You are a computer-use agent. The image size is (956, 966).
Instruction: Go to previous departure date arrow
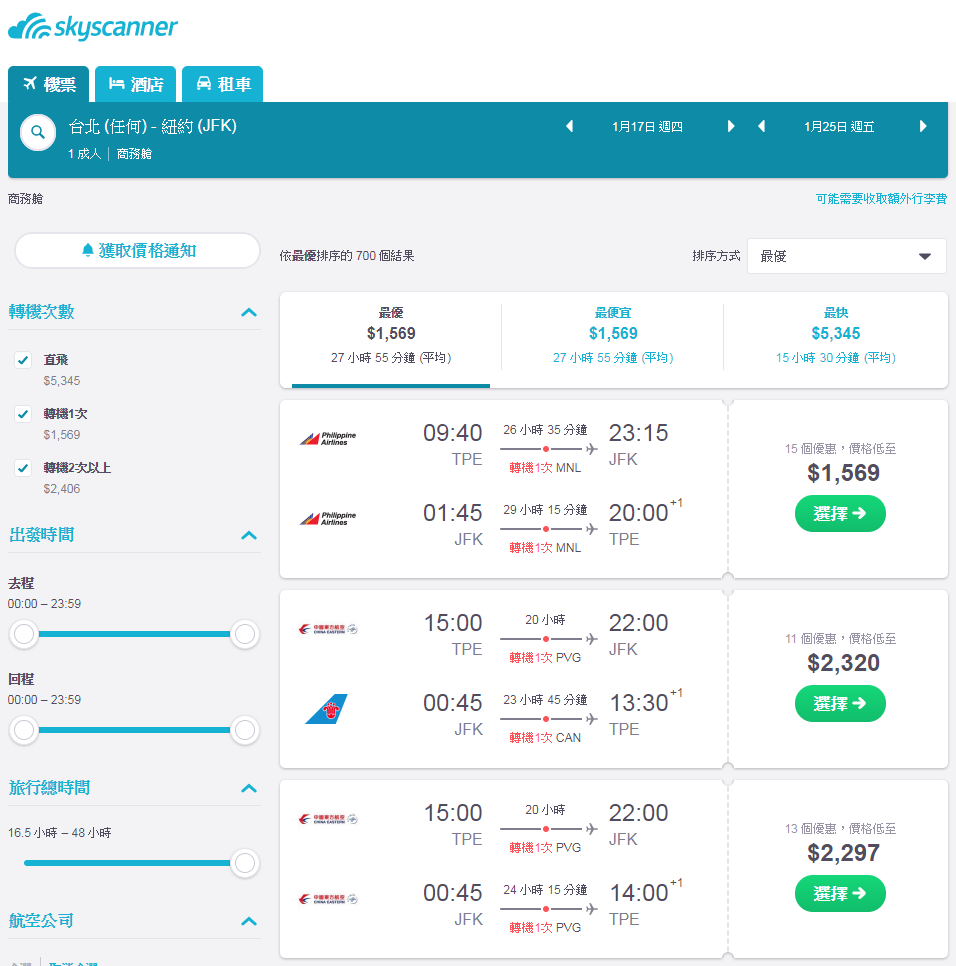(570, 126)
